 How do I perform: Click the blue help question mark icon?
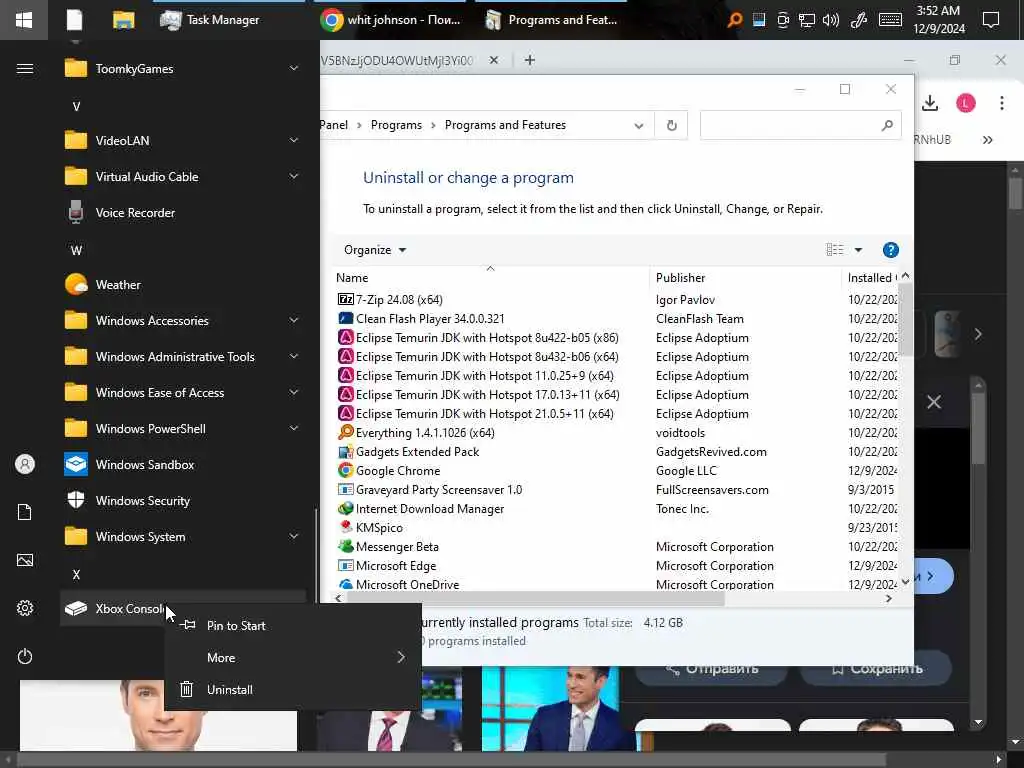pyautogui.click(x=890, y=250)
